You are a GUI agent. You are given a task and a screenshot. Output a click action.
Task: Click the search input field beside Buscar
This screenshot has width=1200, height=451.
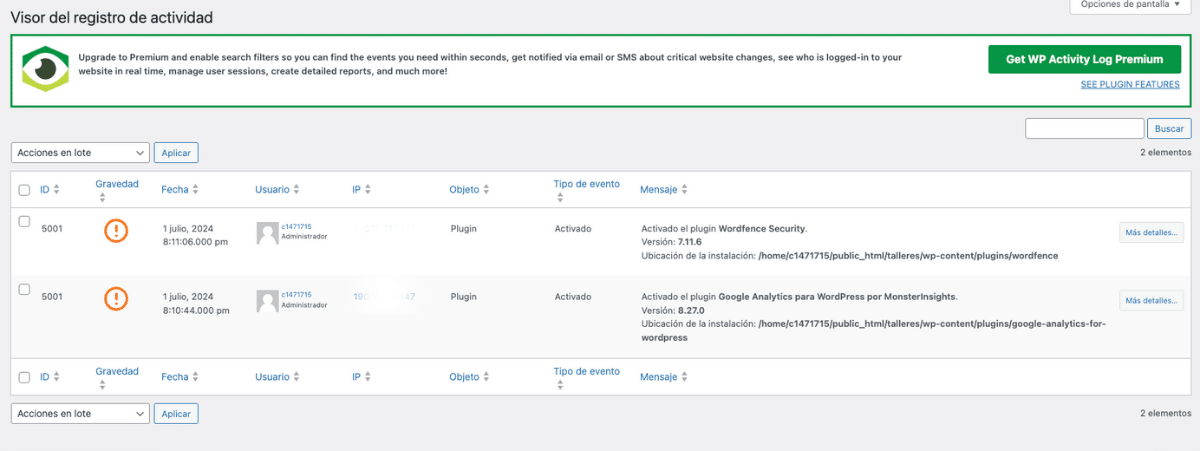point(1084,128)
